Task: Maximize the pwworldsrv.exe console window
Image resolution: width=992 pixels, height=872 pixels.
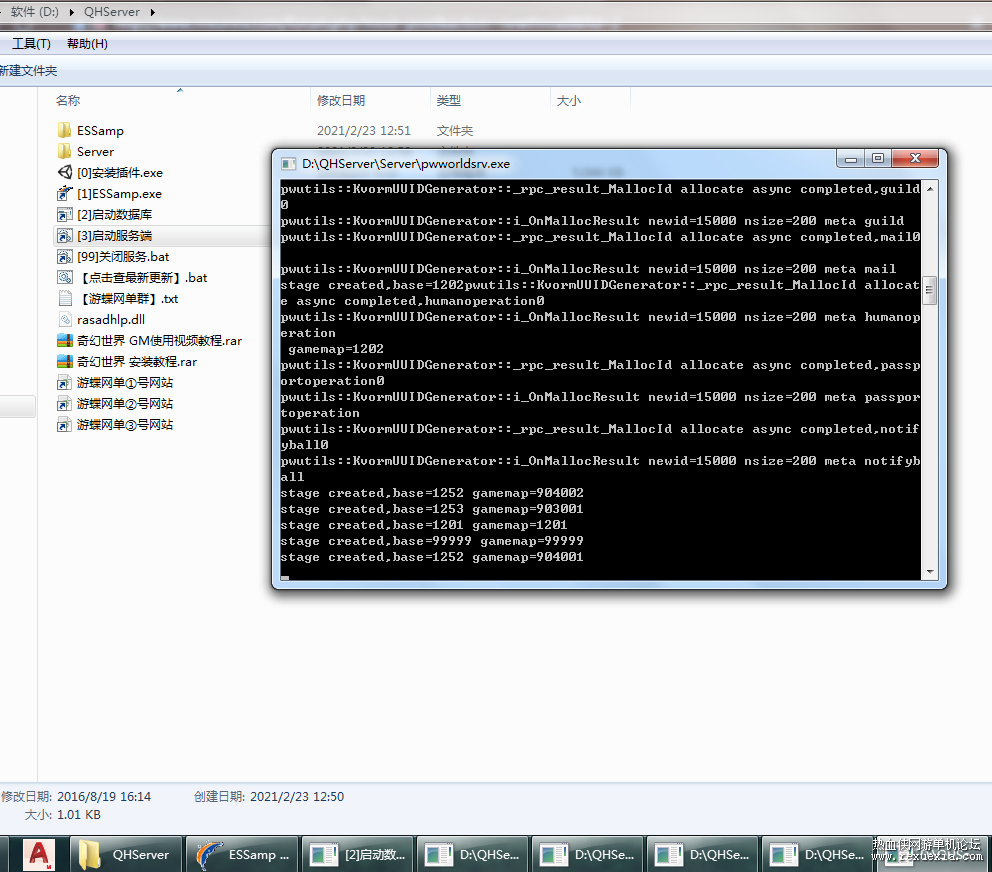Action: 878,158
